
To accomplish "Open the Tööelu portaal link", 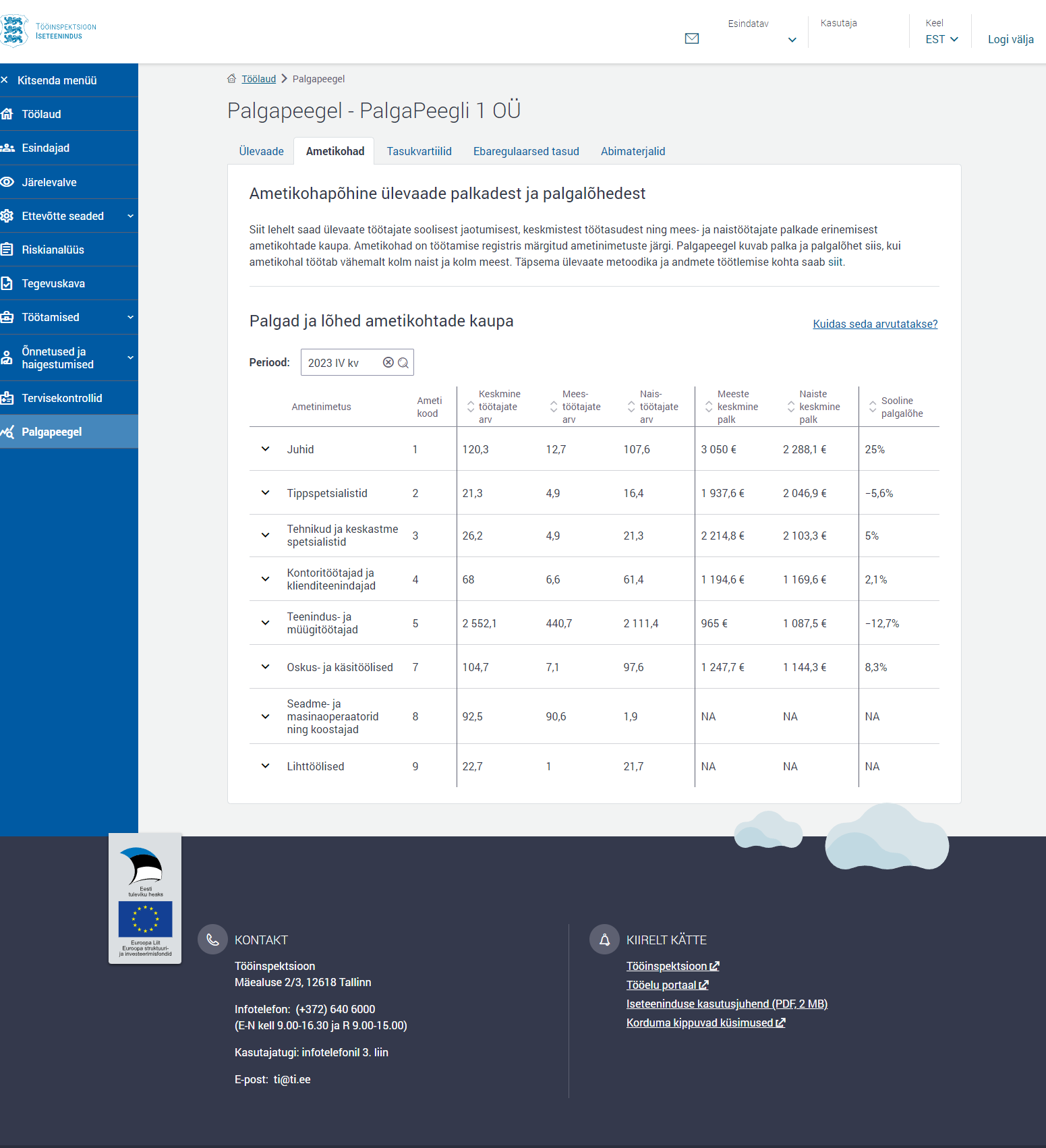I will pyautogui.click(x=668, y=985).
